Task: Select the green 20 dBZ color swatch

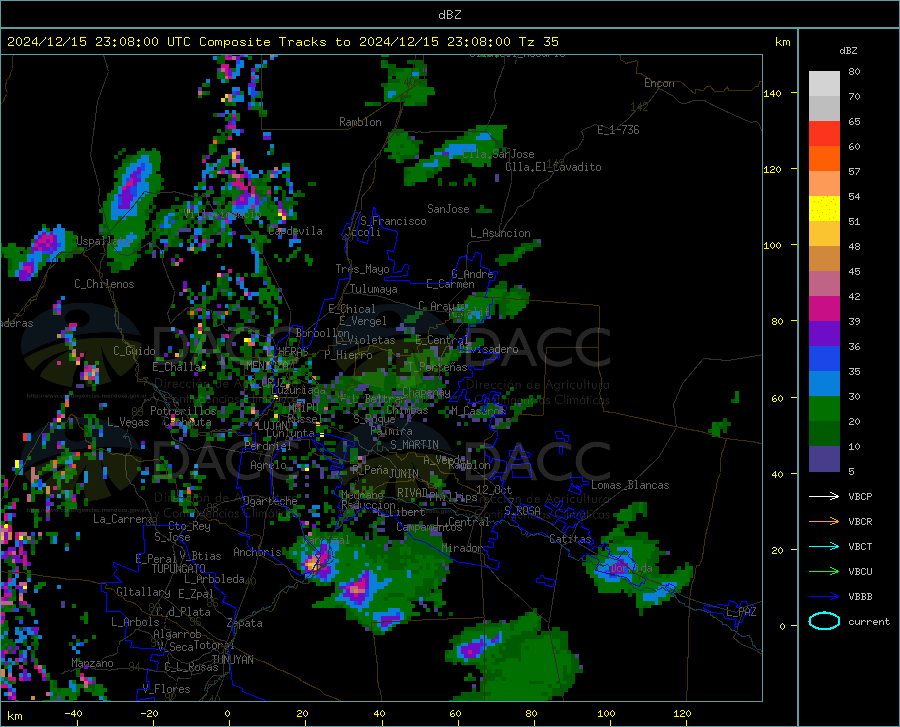Action: pos(824,409)
